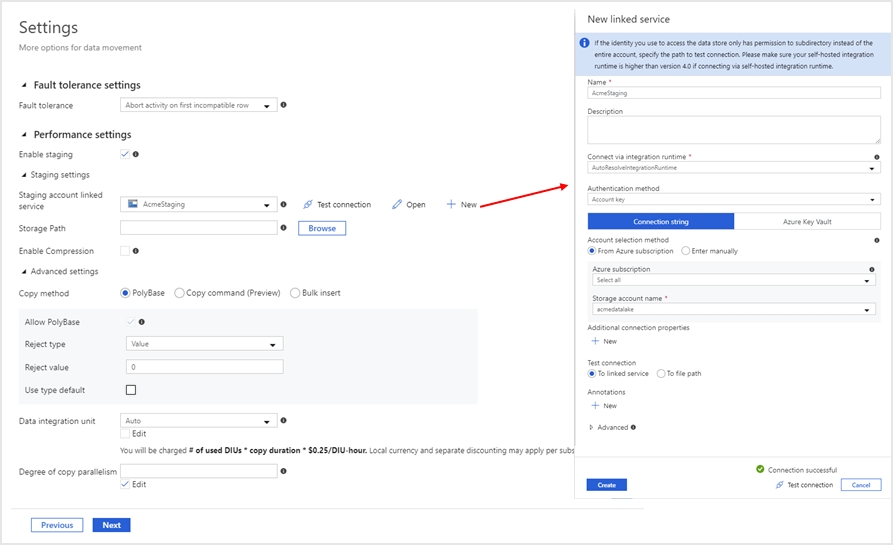
Task: Click the plus icon for New linked service
Action: [451, 204]
